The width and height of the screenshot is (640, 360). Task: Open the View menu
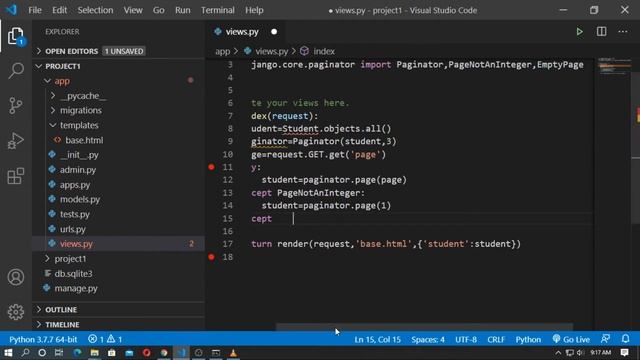(133, 10)
